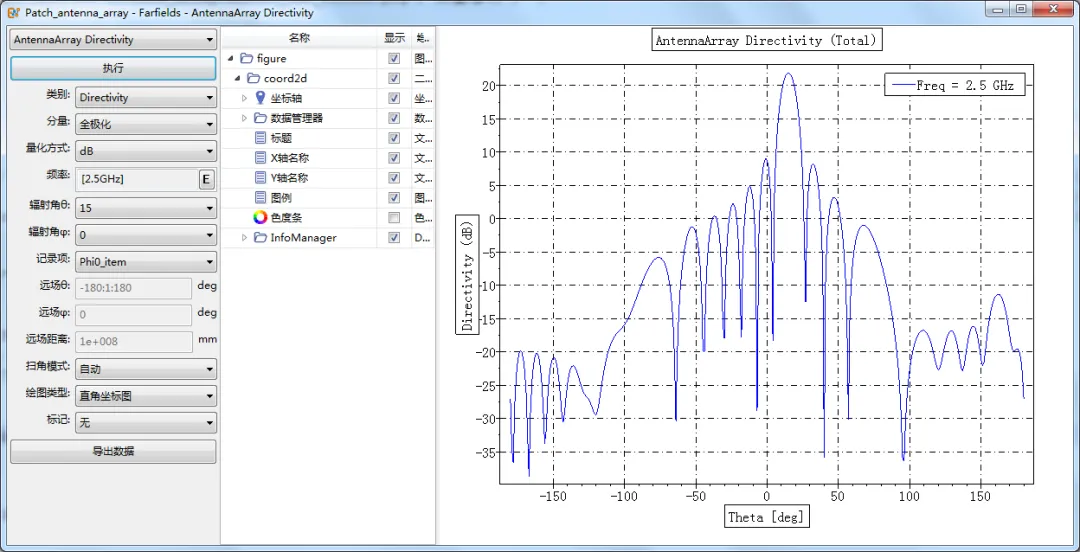
Task: Click the 执行 execute button
Action: 113,68
